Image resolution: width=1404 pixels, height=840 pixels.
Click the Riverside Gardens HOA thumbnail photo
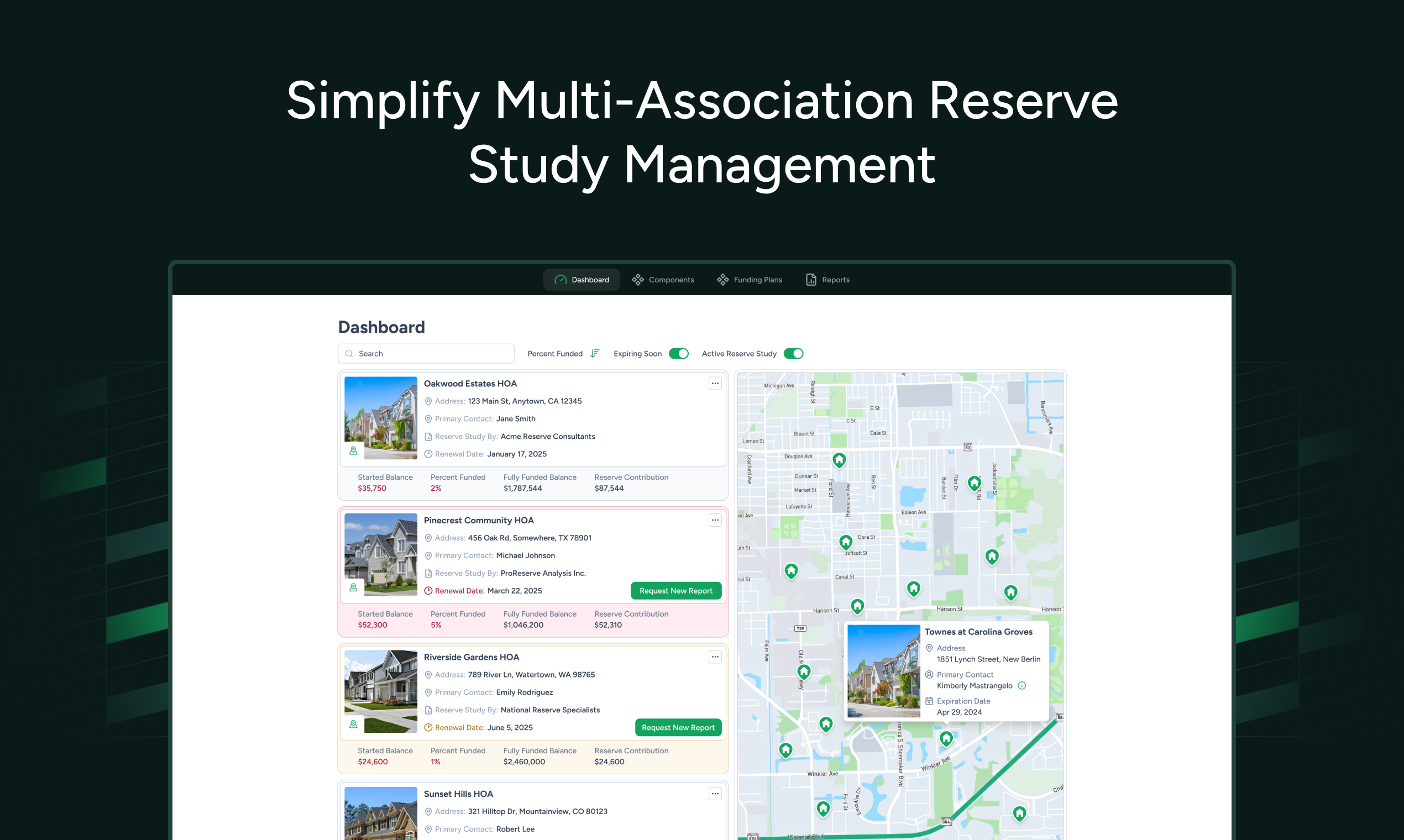pos(380,691)
